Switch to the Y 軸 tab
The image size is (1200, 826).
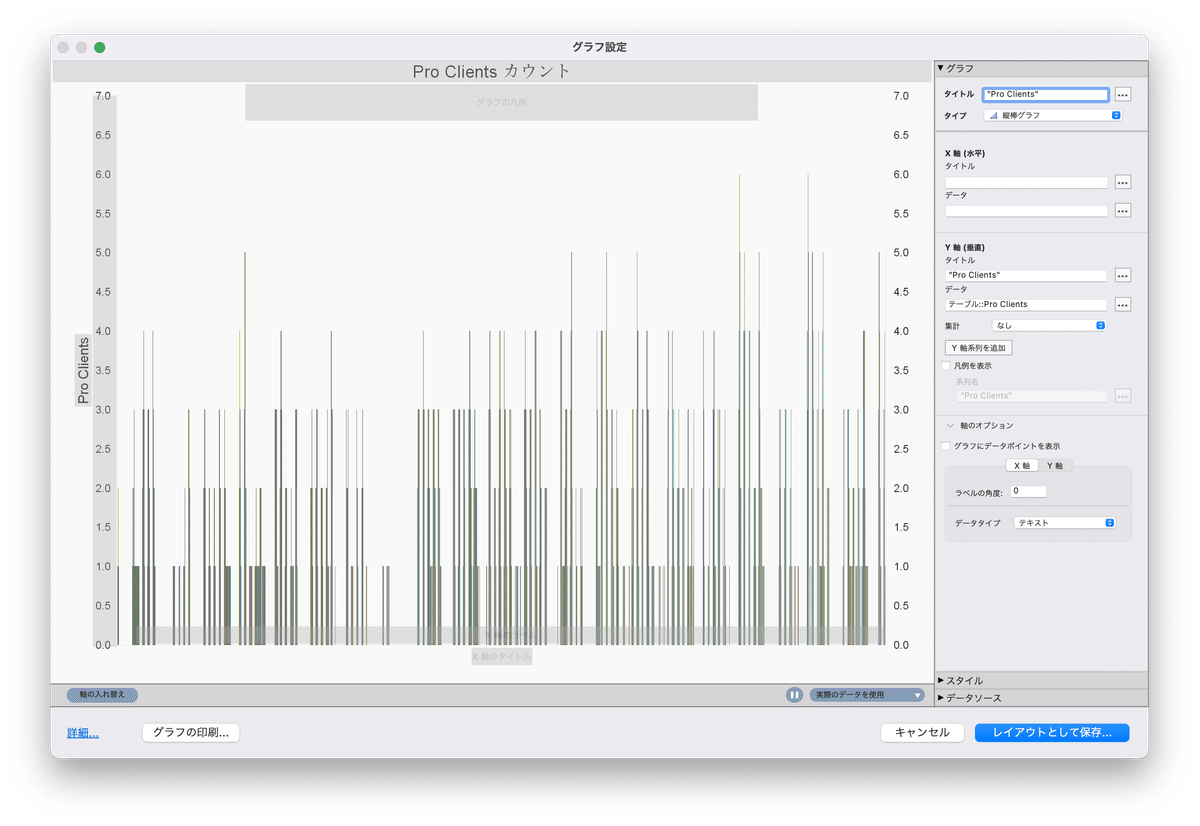[1056, 465]
